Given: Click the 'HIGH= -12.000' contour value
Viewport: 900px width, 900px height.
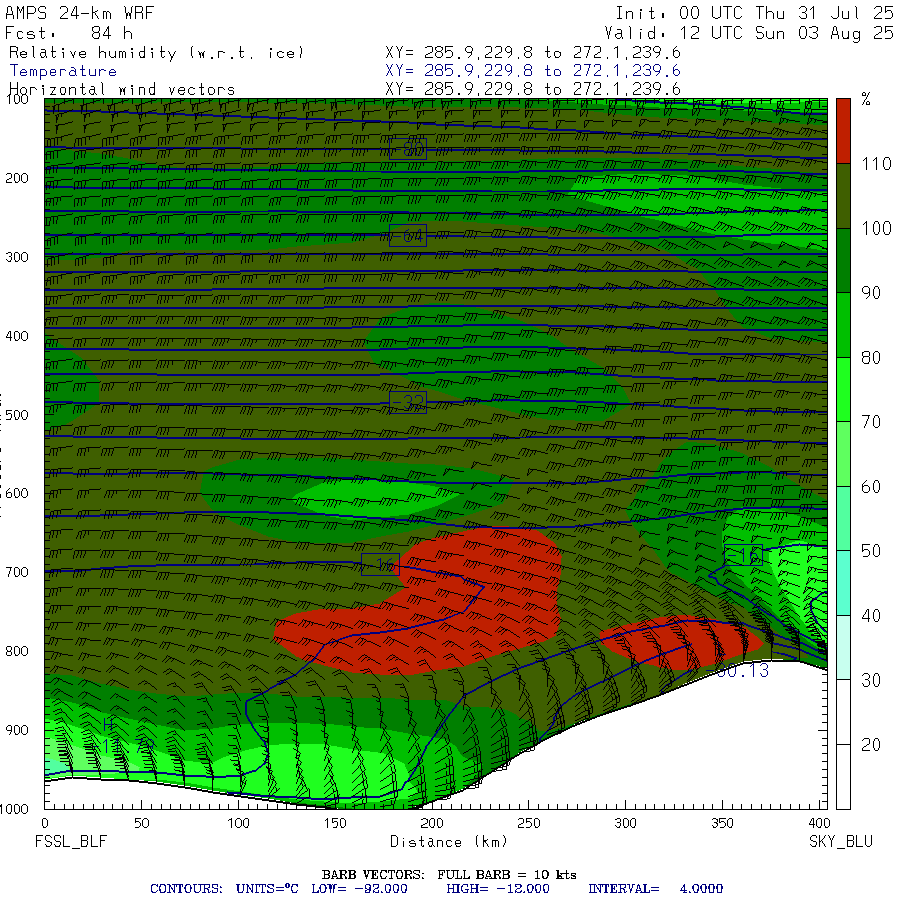Looking at the screenshot, I should click(x=498, y=889).
